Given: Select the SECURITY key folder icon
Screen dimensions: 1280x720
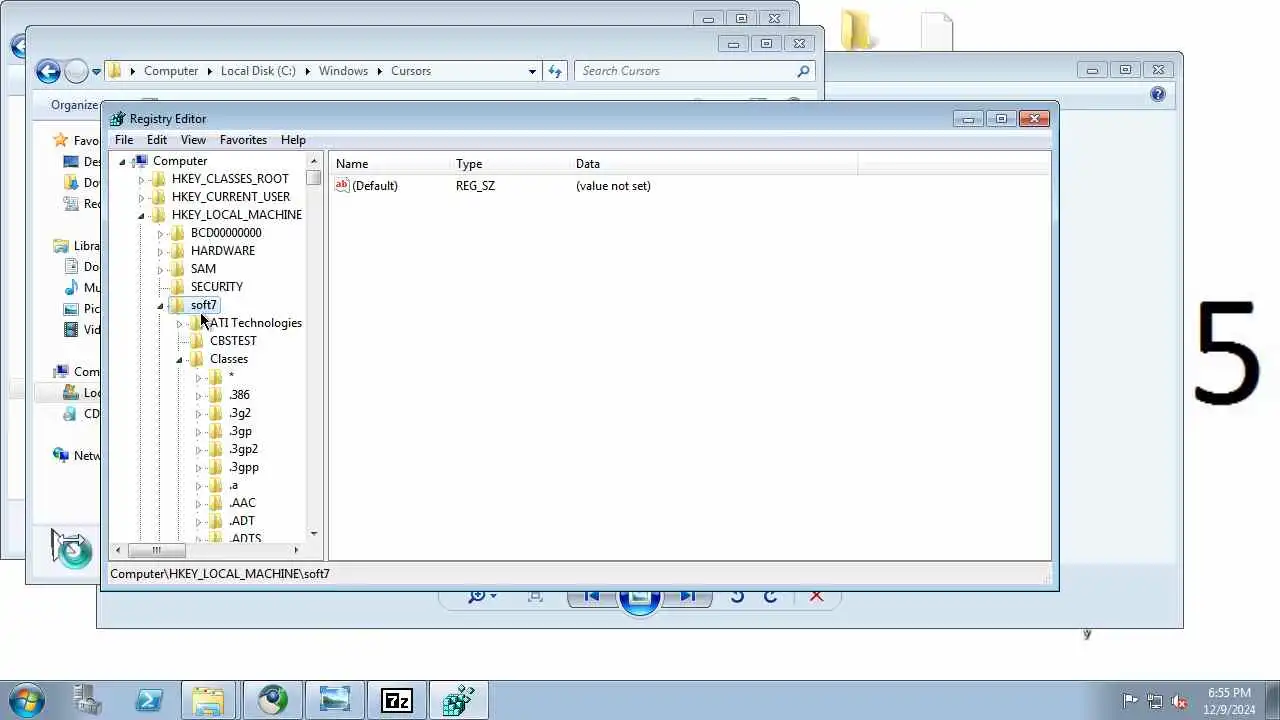Looking at the screenshot, I should (178, 287).
